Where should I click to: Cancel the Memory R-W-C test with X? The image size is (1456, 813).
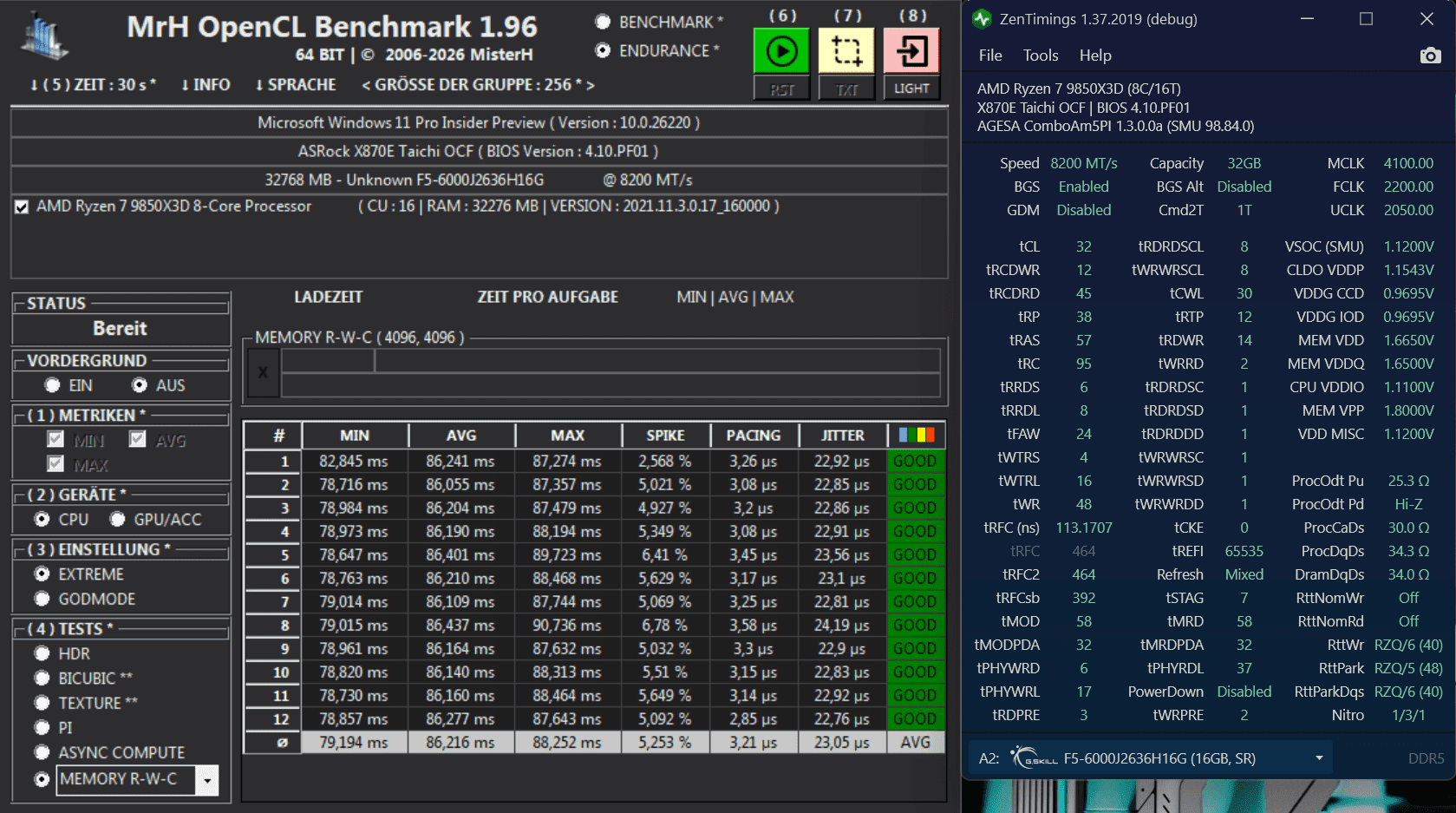point(263,373)
